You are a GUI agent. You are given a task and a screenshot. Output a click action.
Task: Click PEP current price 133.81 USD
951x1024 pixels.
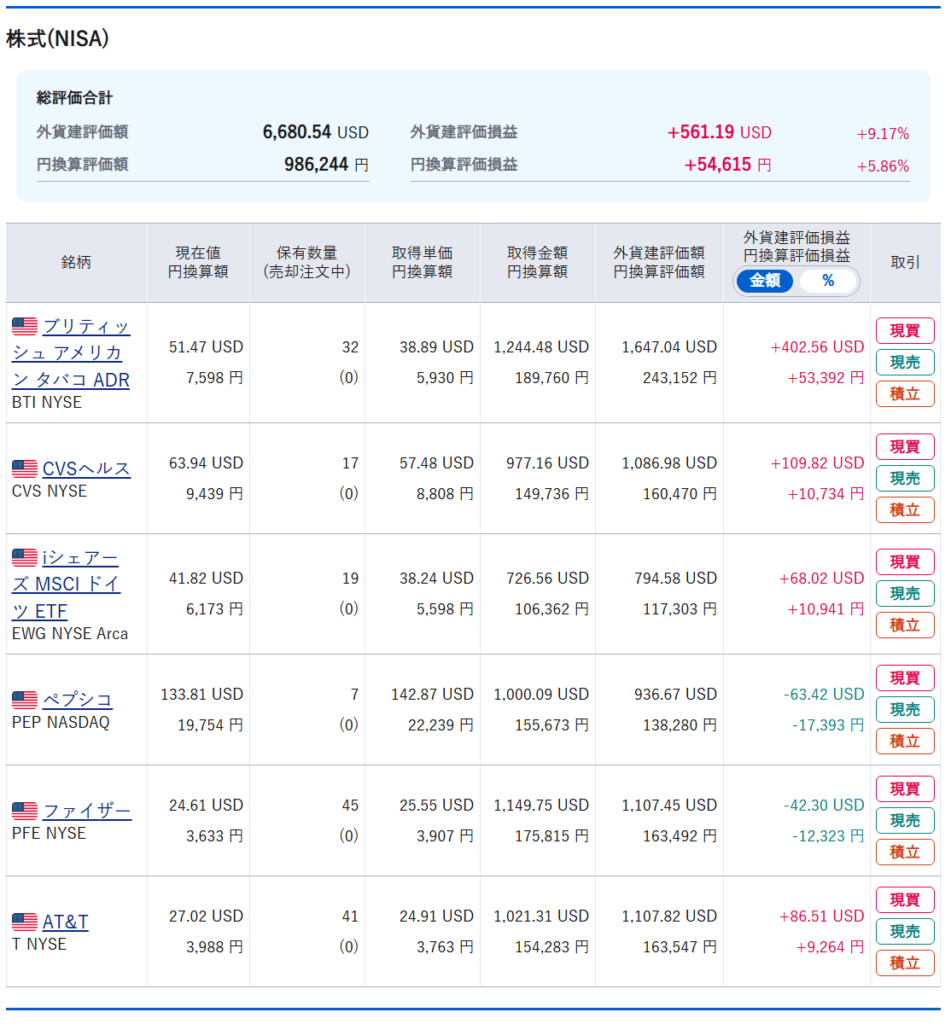pos(202,694)
